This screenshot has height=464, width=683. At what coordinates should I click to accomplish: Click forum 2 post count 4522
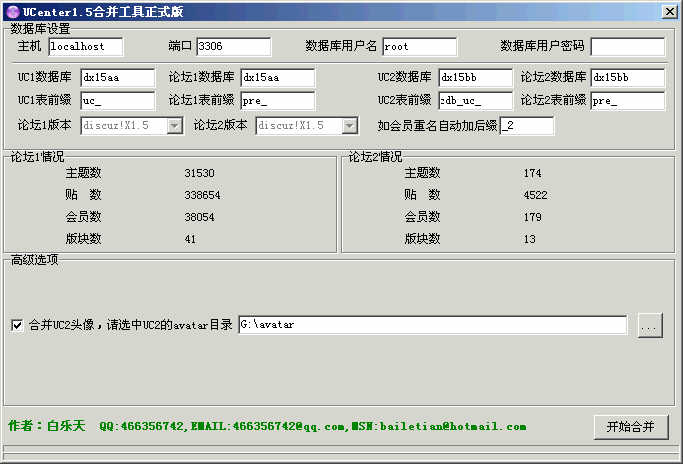click(535, 195)
